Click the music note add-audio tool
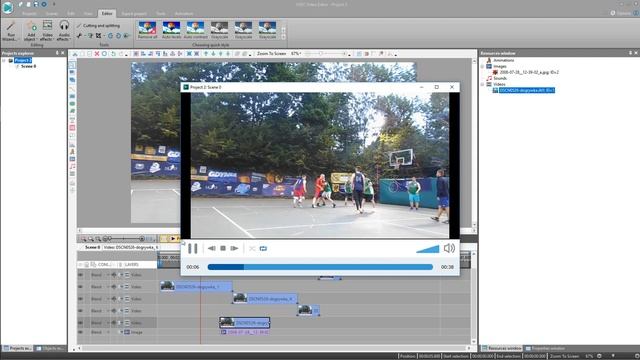 [72, 167]
